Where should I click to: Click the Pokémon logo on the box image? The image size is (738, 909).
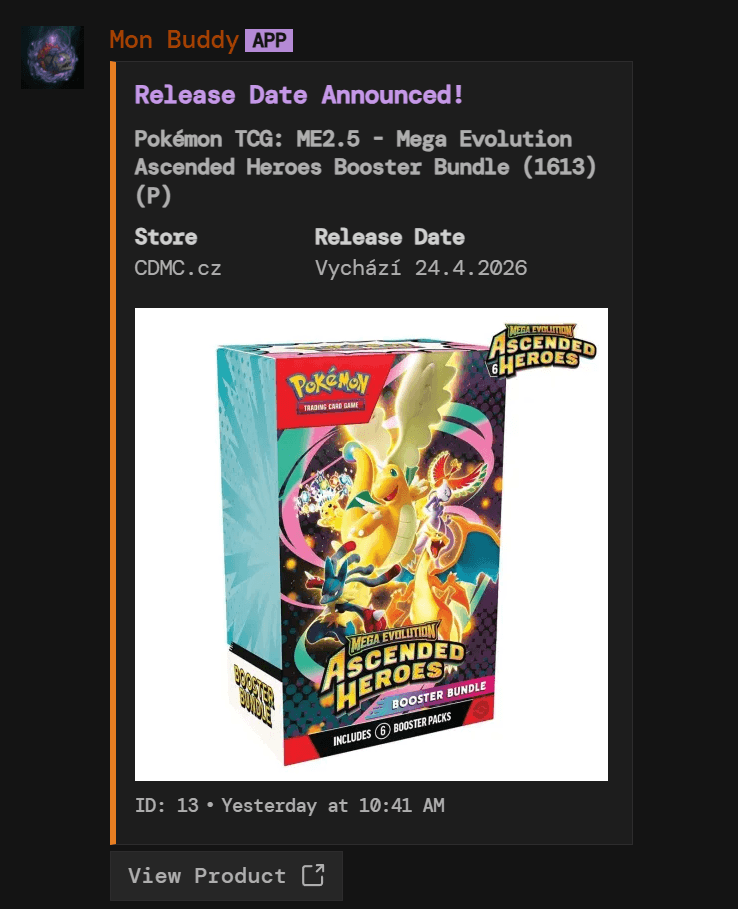pyautogui.click(x=329, y=387)
